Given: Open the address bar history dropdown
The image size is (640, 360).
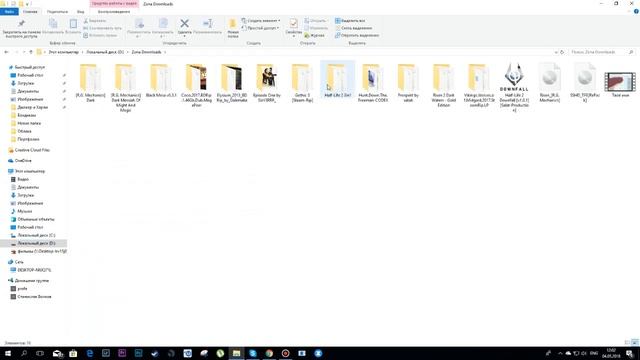Looking at the screenshot, I should click(x=556, y=52).
